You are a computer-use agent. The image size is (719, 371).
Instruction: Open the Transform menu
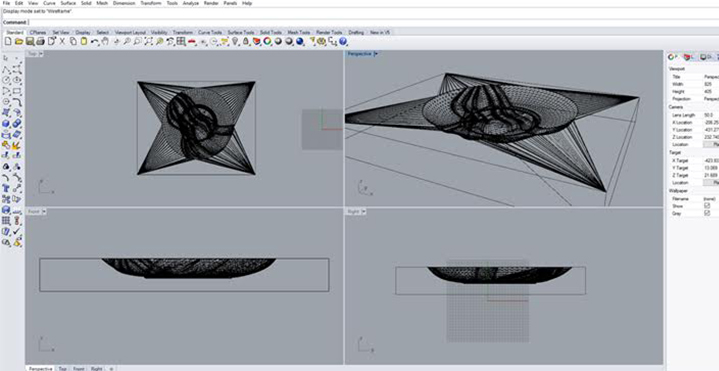coord(151,3)
